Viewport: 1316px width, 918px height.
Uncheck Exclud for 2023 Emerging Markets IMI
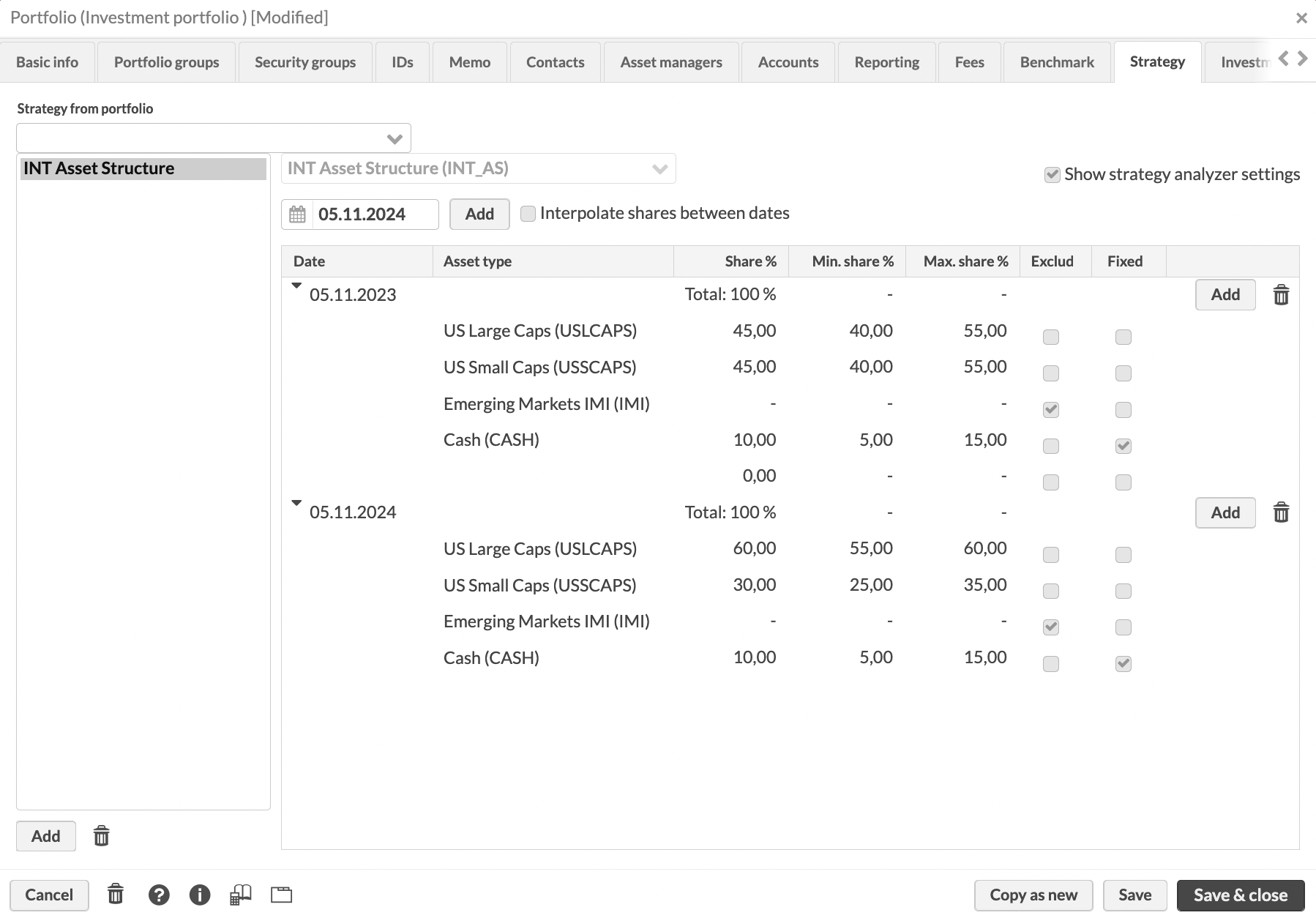point(1051,409)
